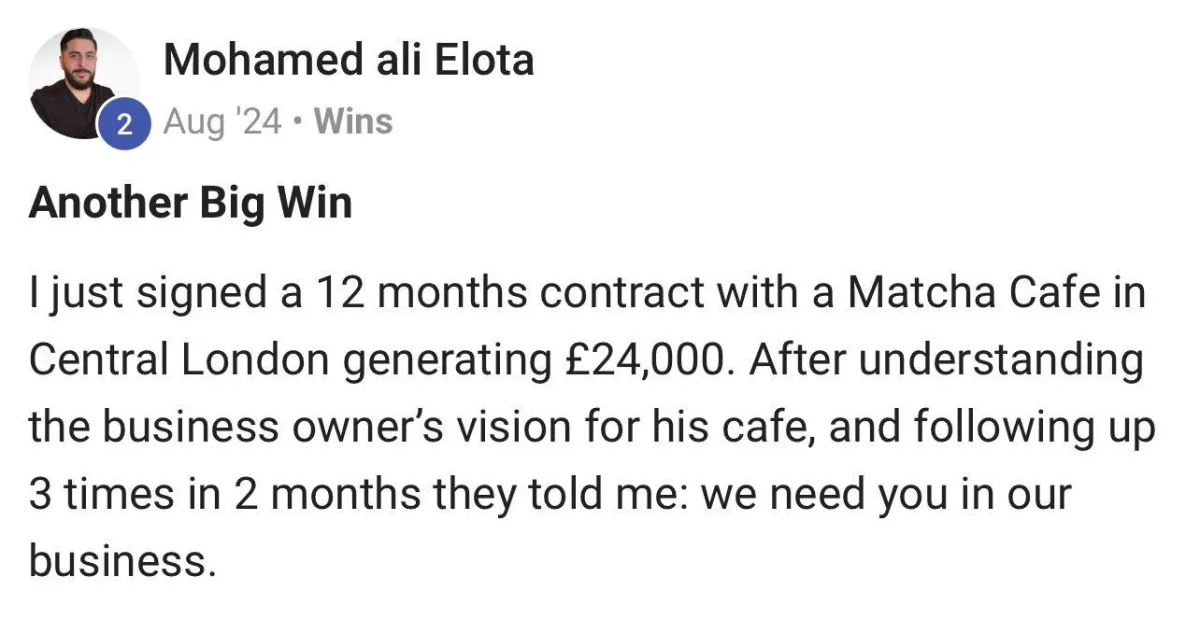
Task: Open the author name Mohamed ali Elota
Action: click(x=349, y=61)
